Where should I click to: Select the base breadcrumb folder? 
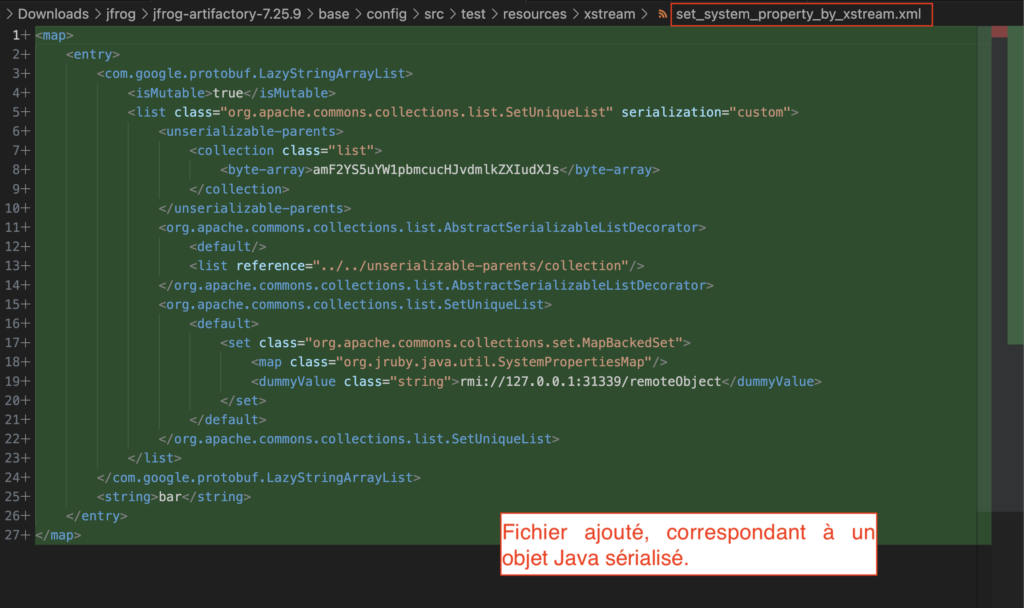pyautogui.click(x=334, y=14)
